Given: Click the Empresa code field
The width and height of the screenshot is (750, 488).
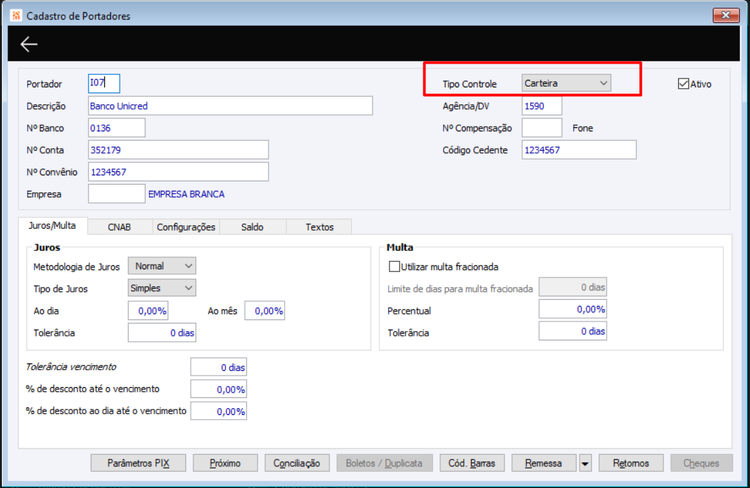Looking at the screenshot, I should click(x=117, y=194).
